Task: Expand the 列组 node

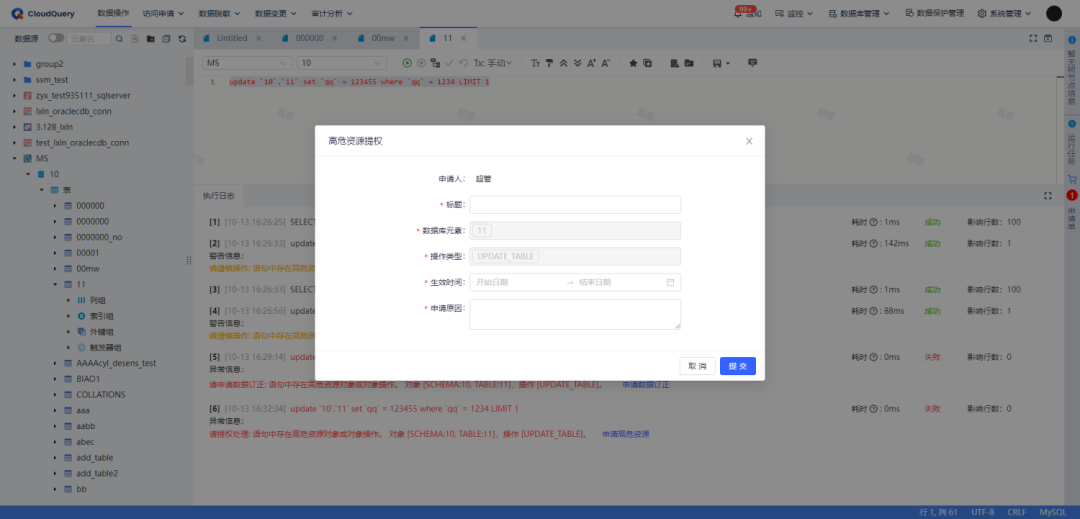Action: pyautogui.click(x=68, y=300)
